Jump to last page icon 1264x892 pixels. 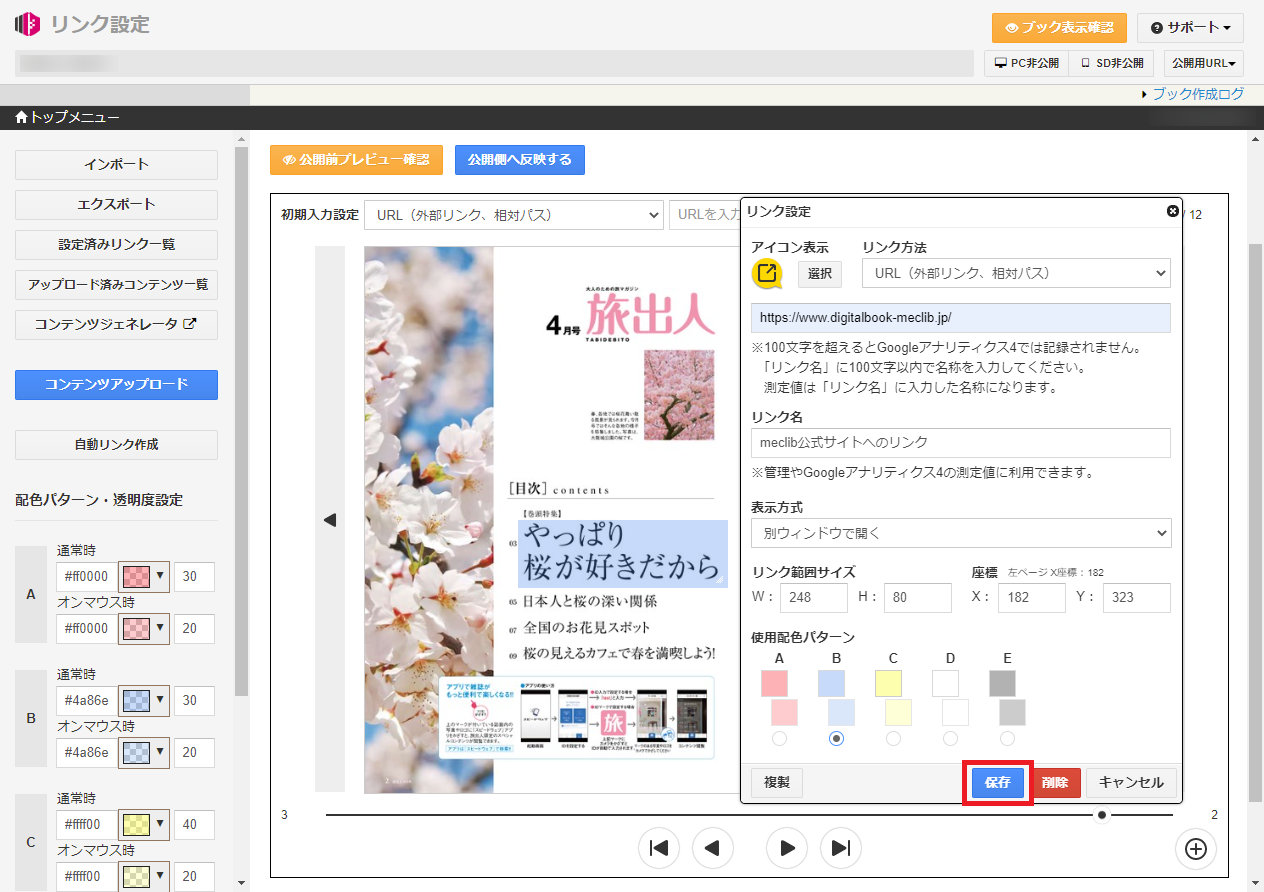841,848
